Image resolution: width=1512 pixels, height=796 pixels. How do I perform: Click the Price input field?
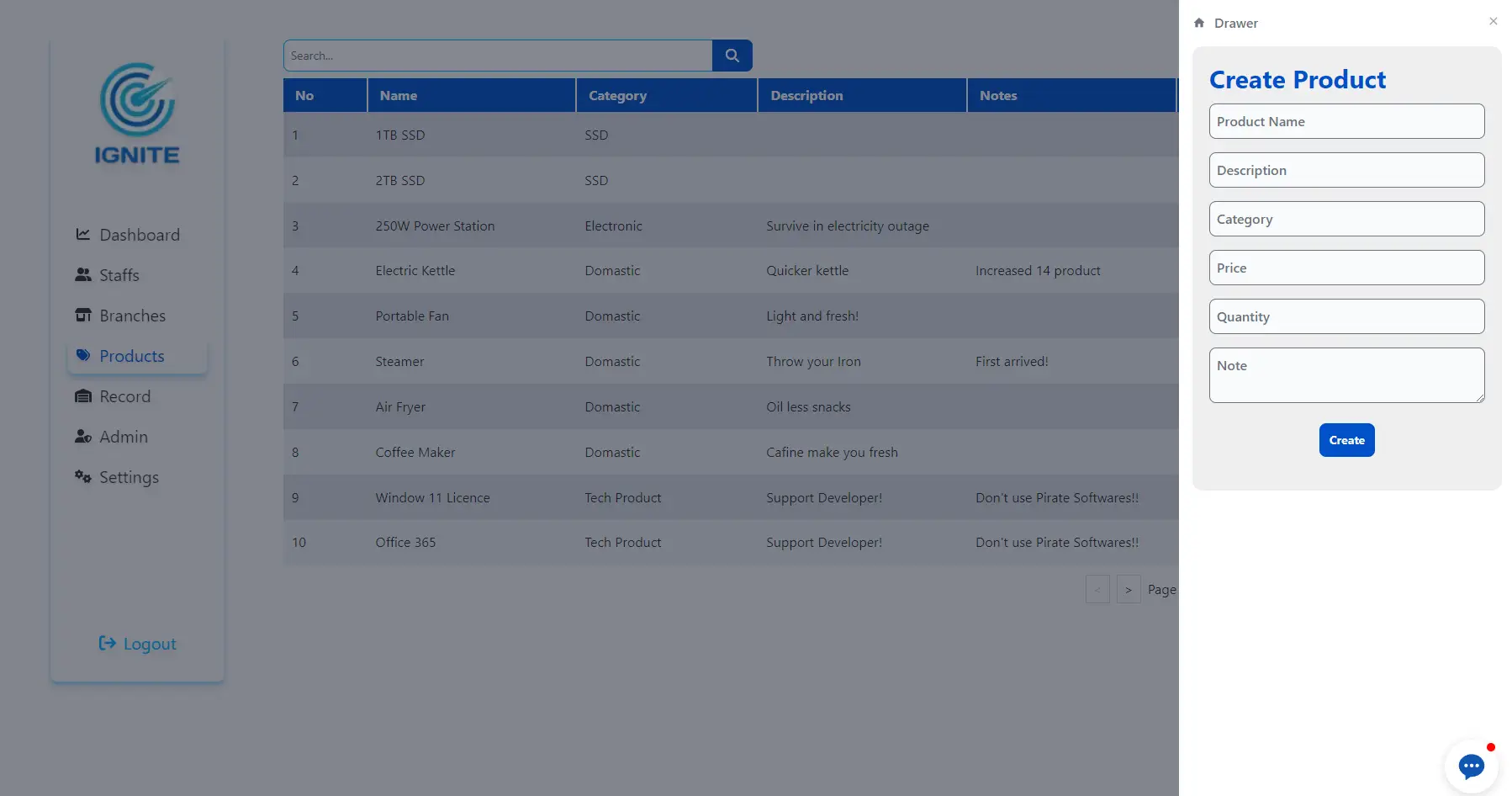[1346, 268]
